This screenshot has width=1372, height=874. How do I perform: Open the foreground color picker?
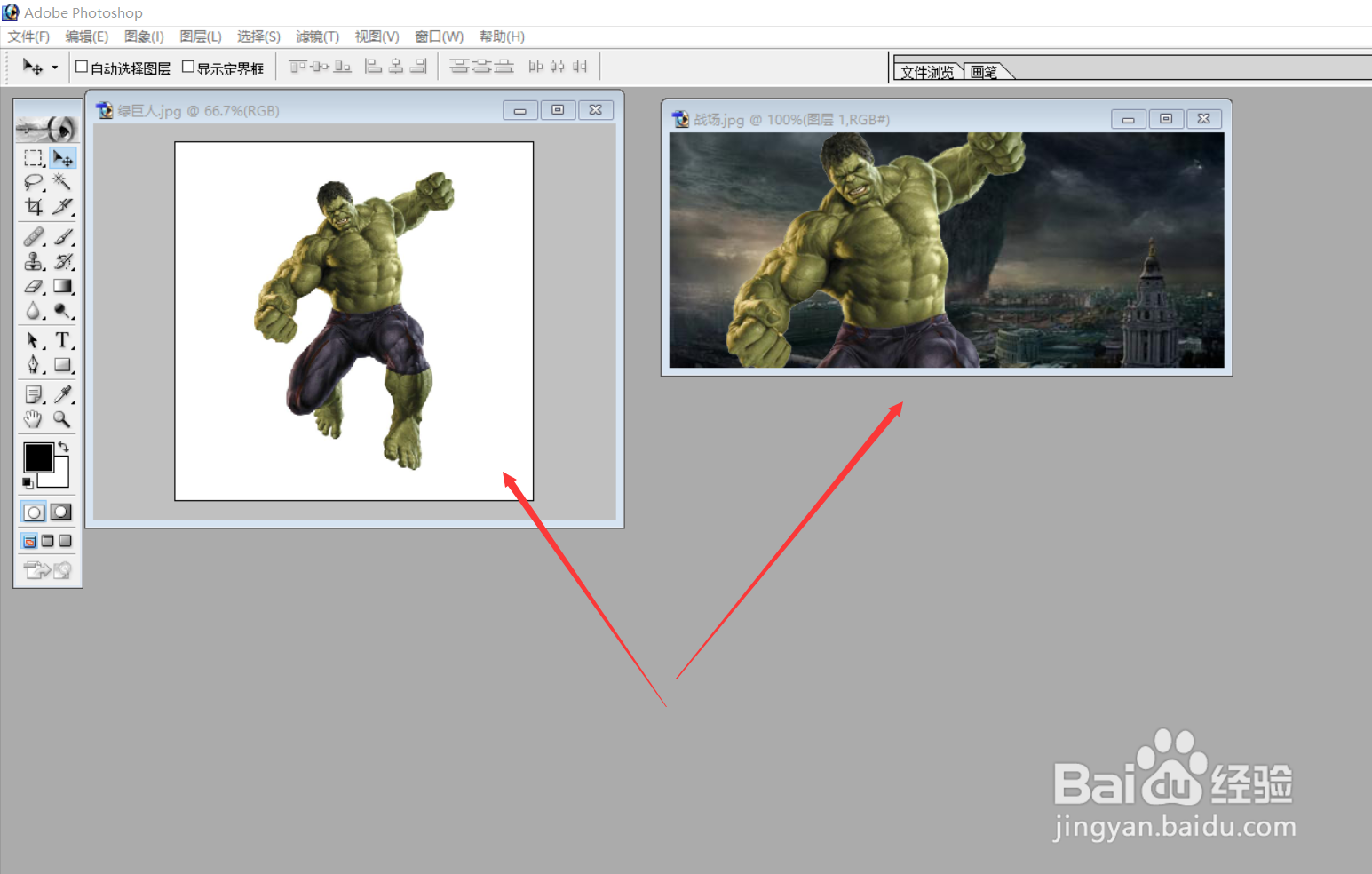(38, 457)
